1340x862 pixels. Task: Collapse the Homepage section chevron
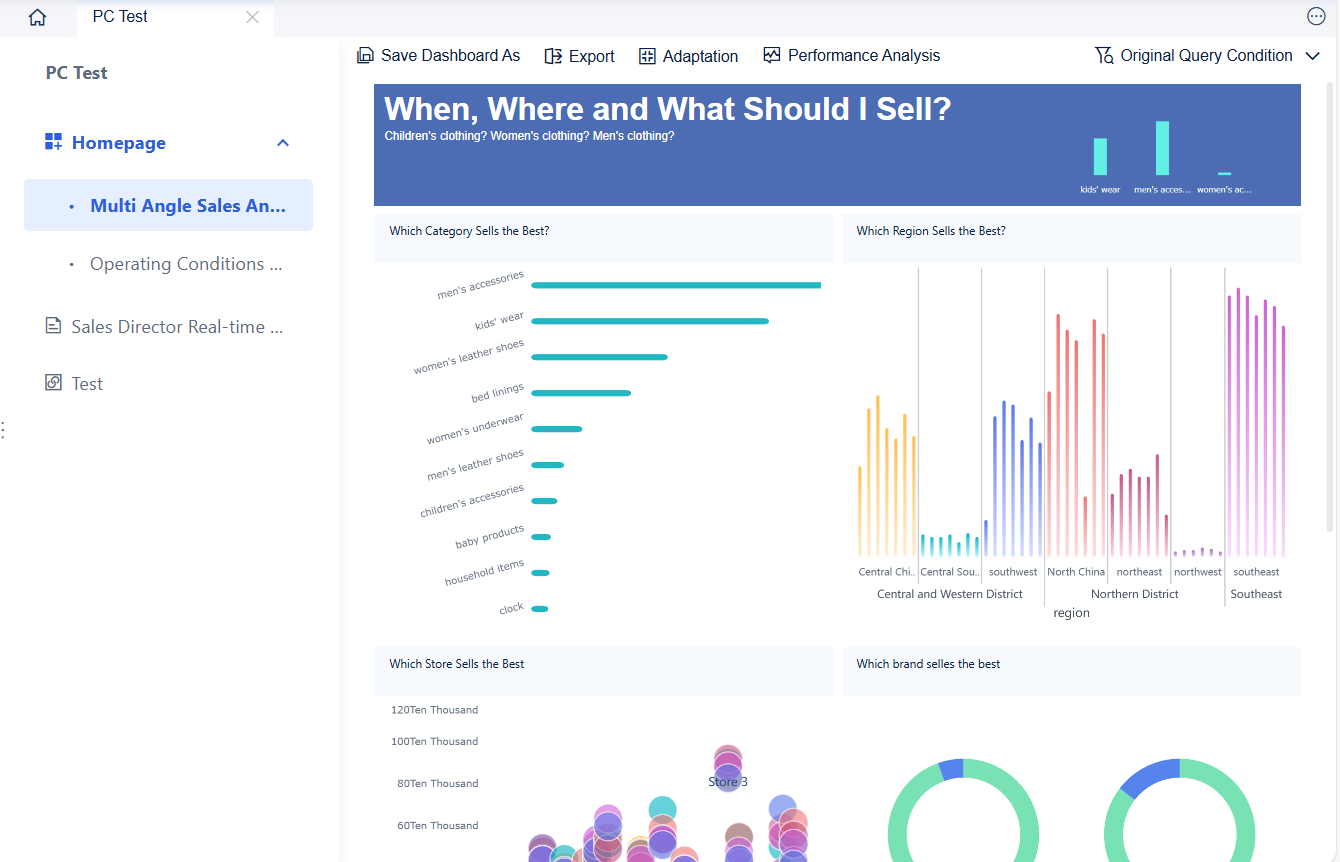[283, 143]
